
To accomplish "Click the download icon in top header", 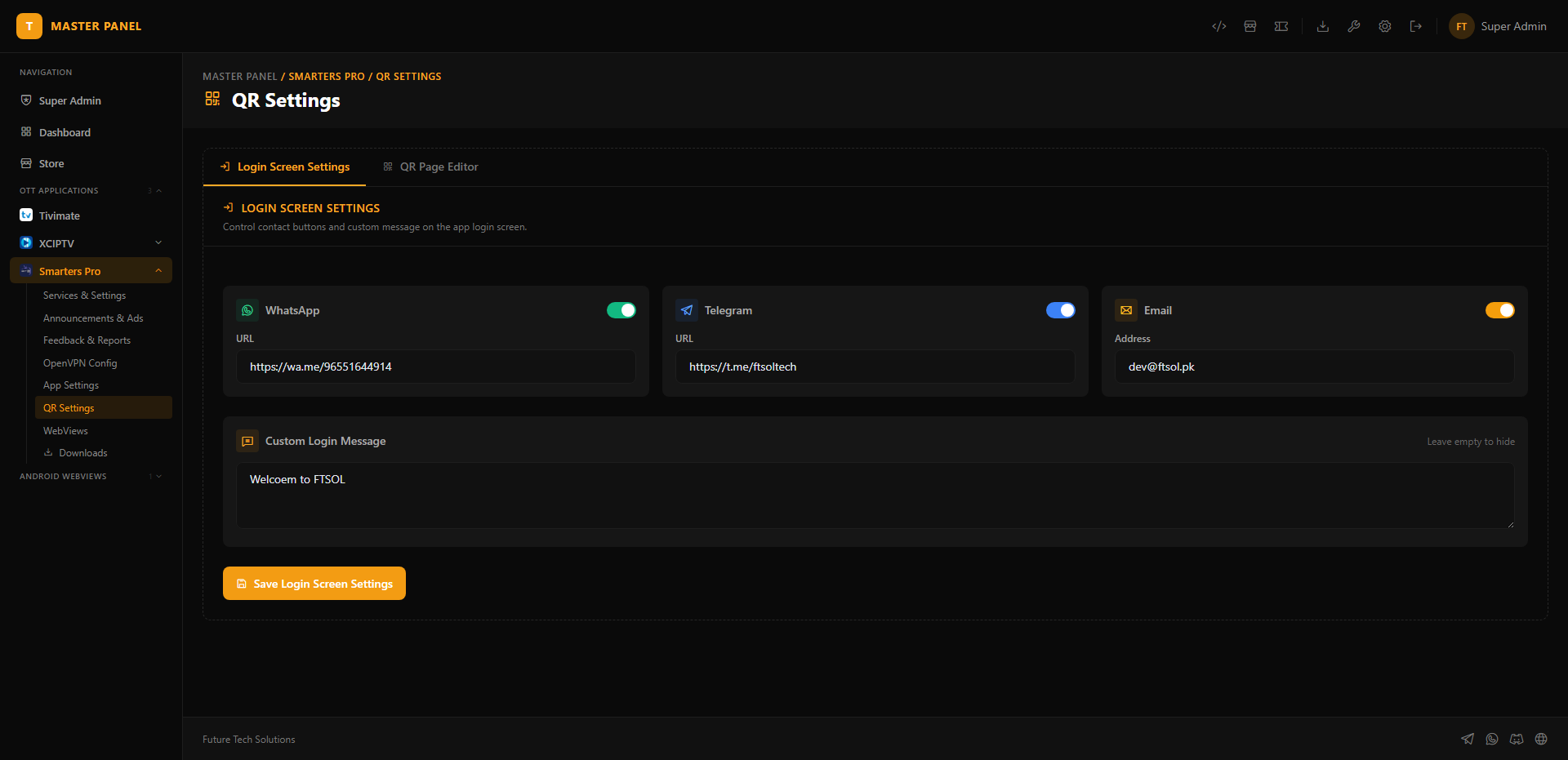I will click(x=1323, y=26).
